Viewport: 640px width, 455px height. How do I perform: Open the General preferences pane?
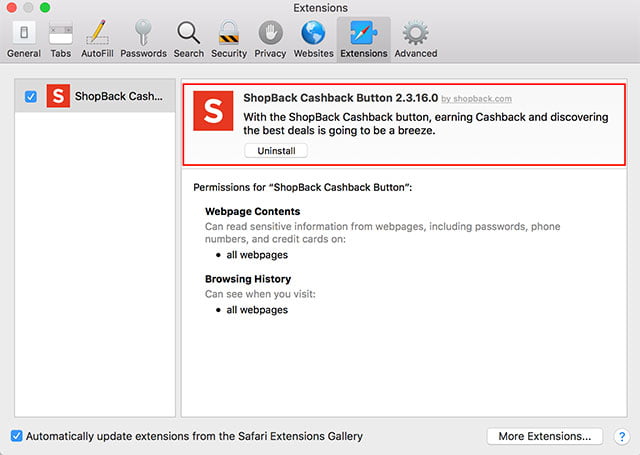tap(24, 39)
